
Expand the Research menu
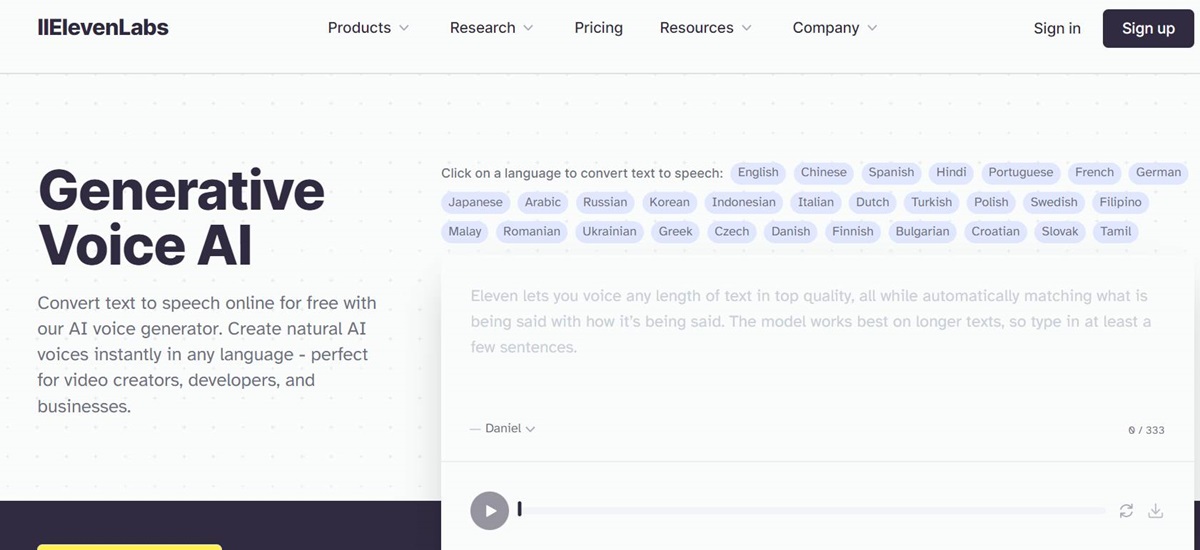(492, 28)
